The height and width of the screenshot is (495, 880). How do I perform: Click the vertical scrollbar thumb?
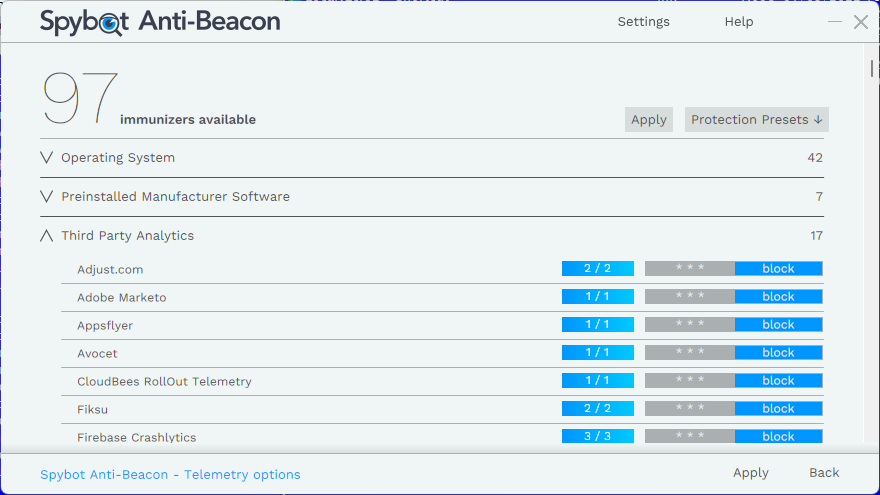coord(872,68)
